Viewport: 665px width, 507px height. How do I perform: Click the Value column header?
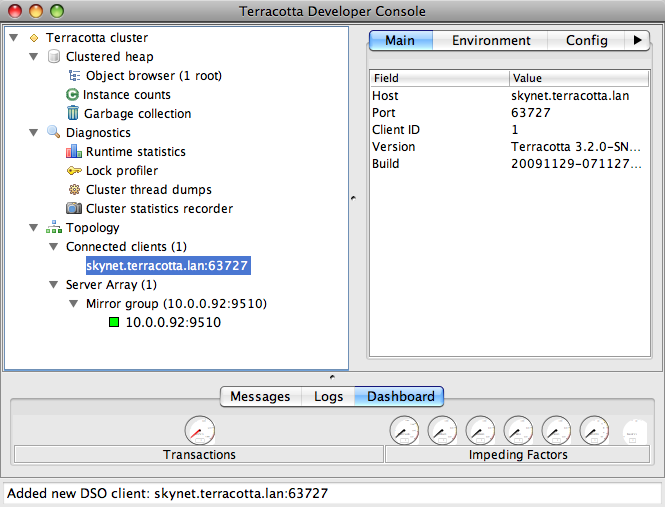coord(579,78)
